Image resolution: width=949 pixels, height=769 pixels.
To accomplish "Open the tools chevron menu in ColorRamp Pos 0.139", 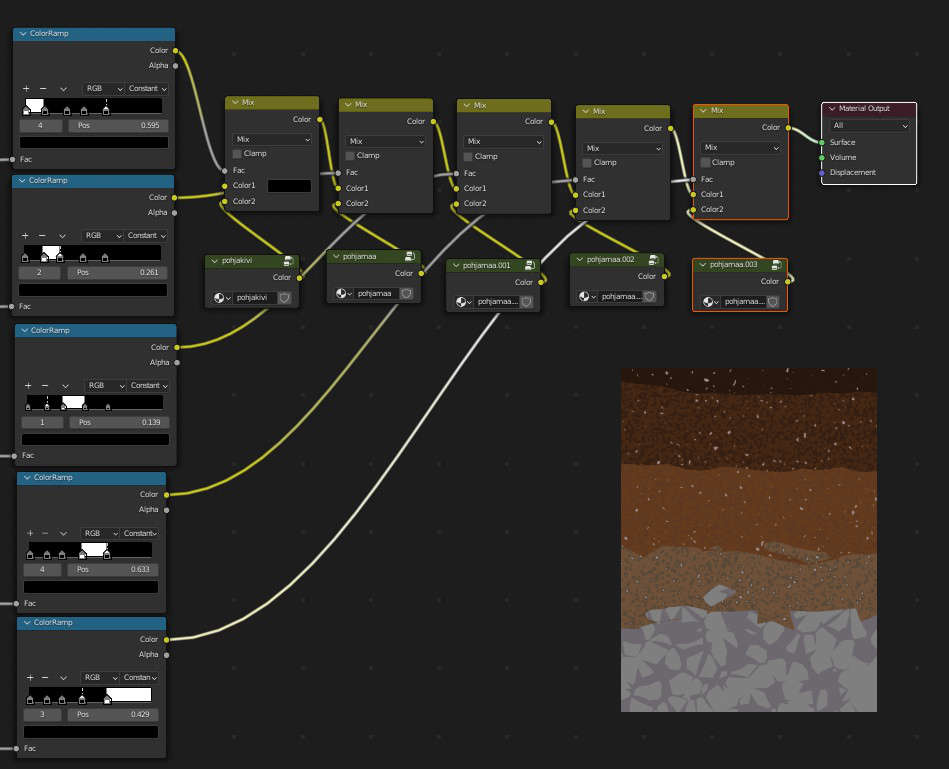I will point(65,385).
